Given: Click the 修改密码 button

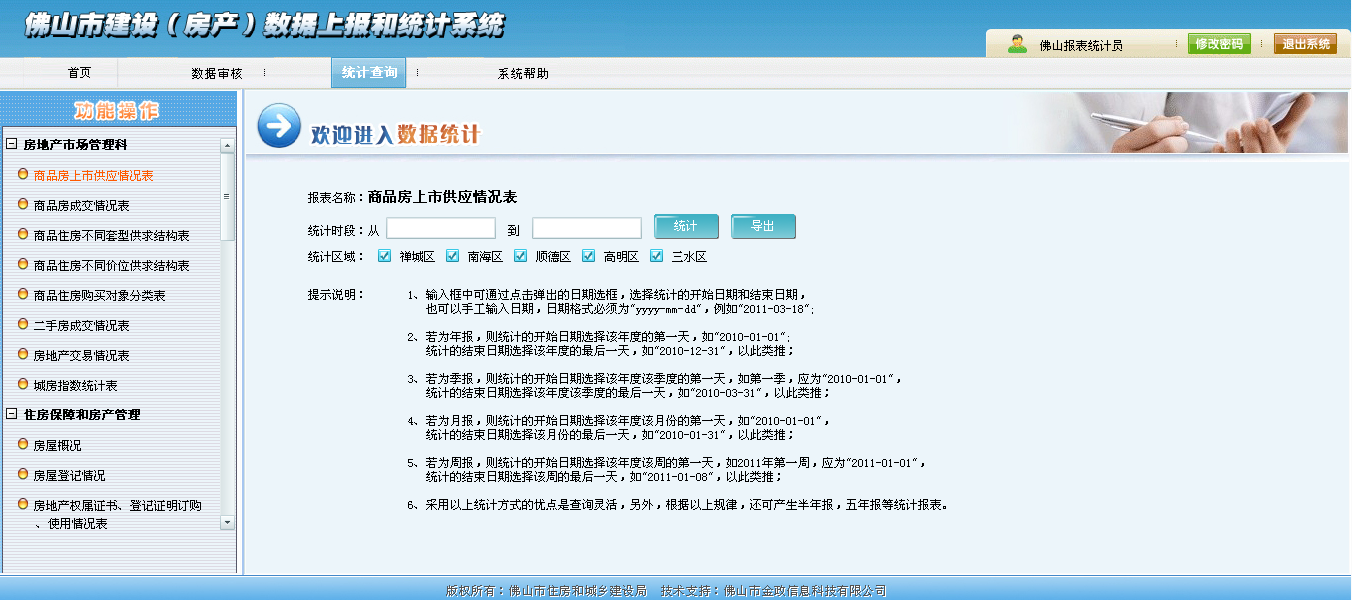Looking at the screenshot, I should pos(1219,44).
